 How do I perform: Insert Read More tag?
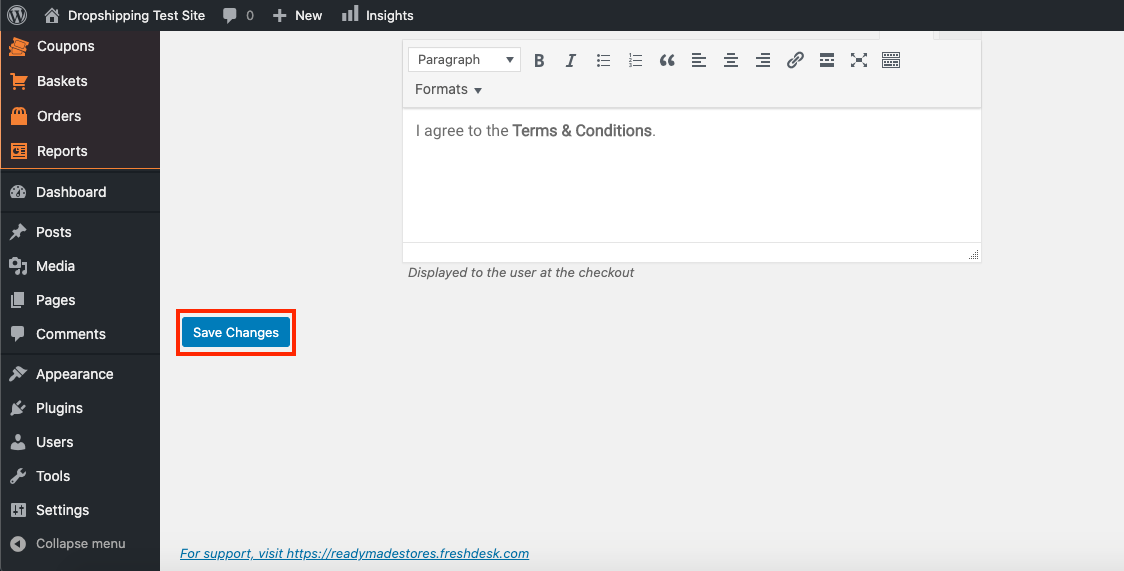(827, 60)
